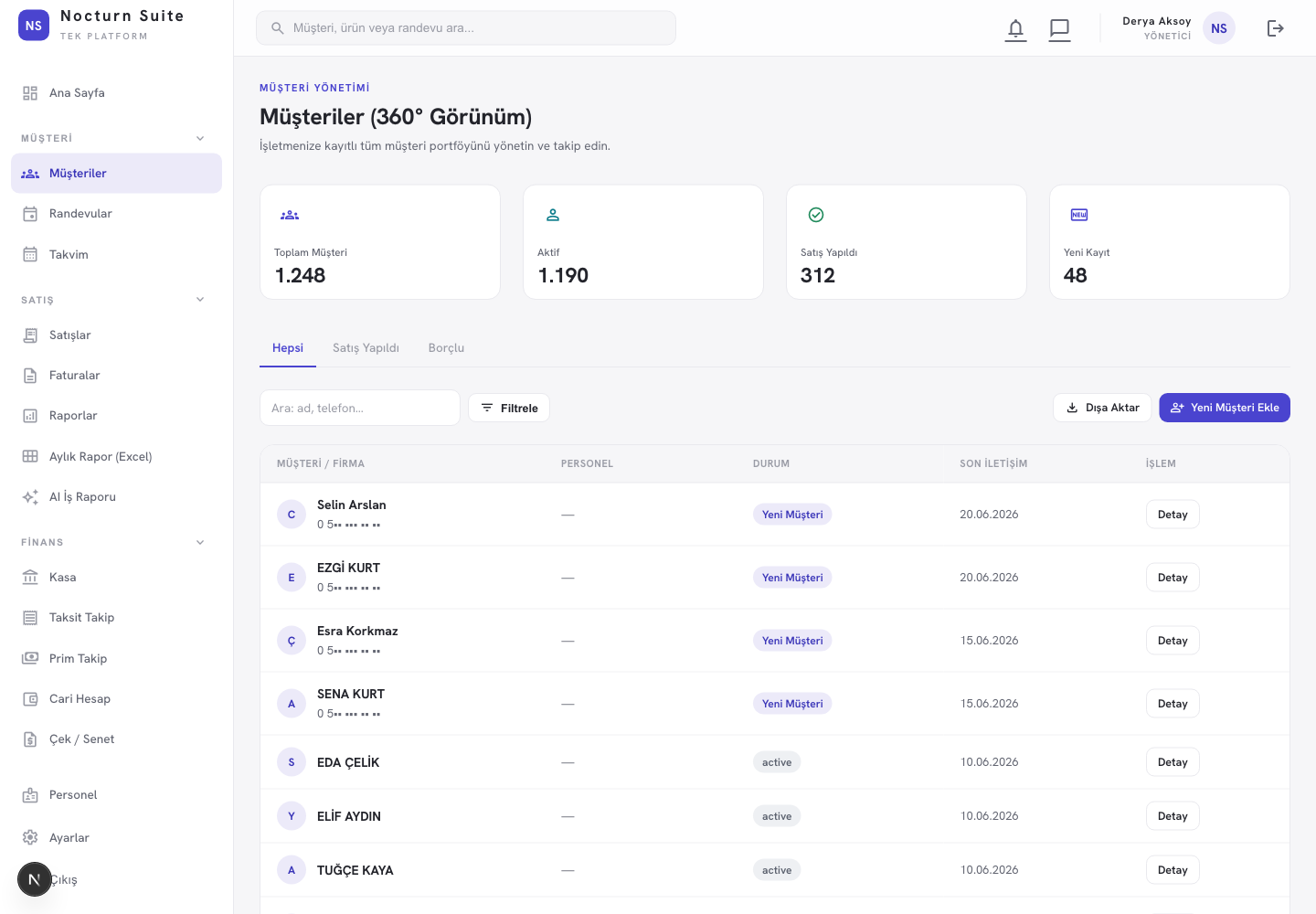
Task: Open Detay for SENA KURT
Action: coord(1173,704)
